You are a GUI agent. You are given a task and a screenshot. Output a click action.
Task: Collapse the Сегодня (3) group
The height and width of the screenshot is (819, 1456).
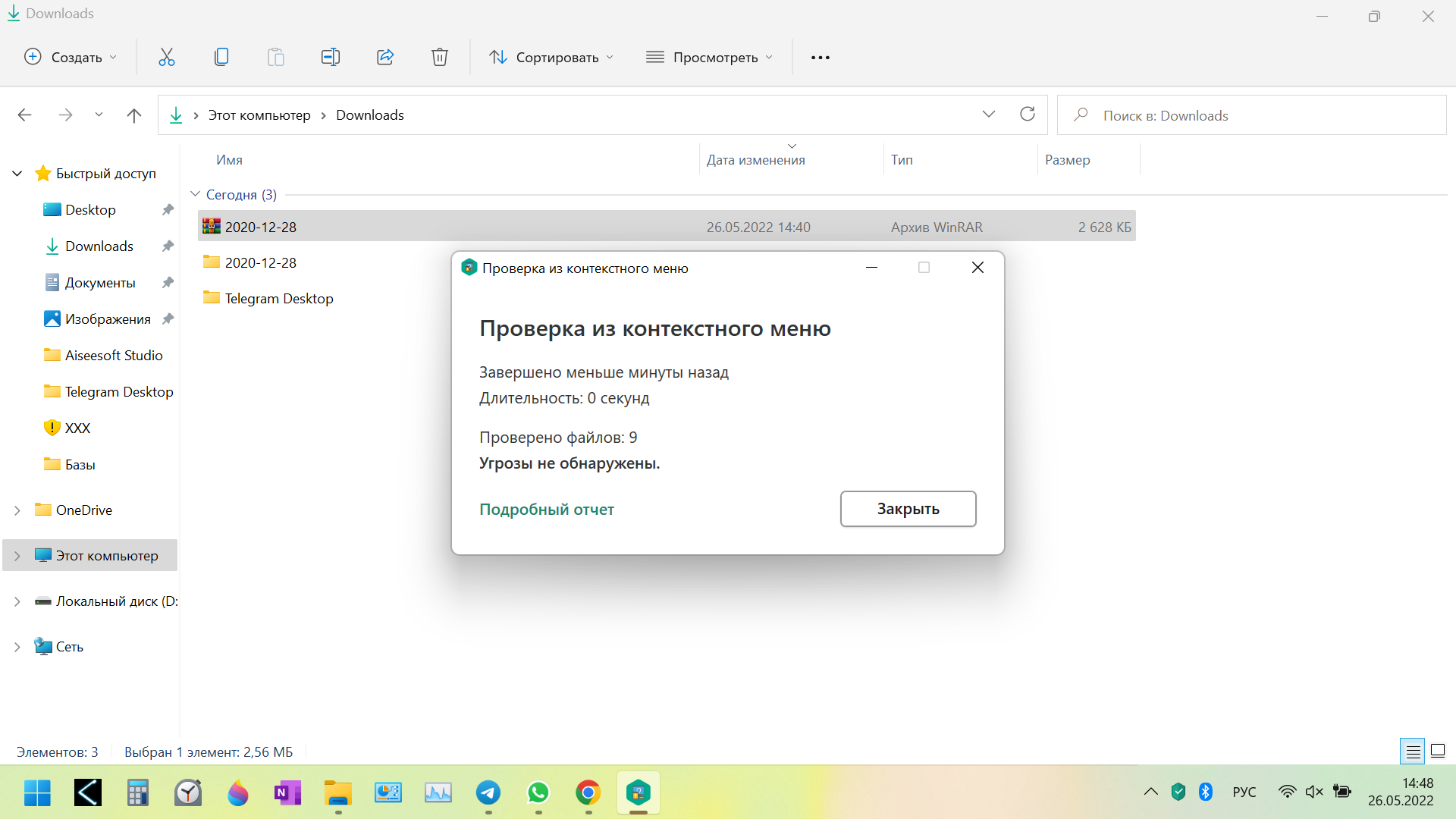pos(195,194)
